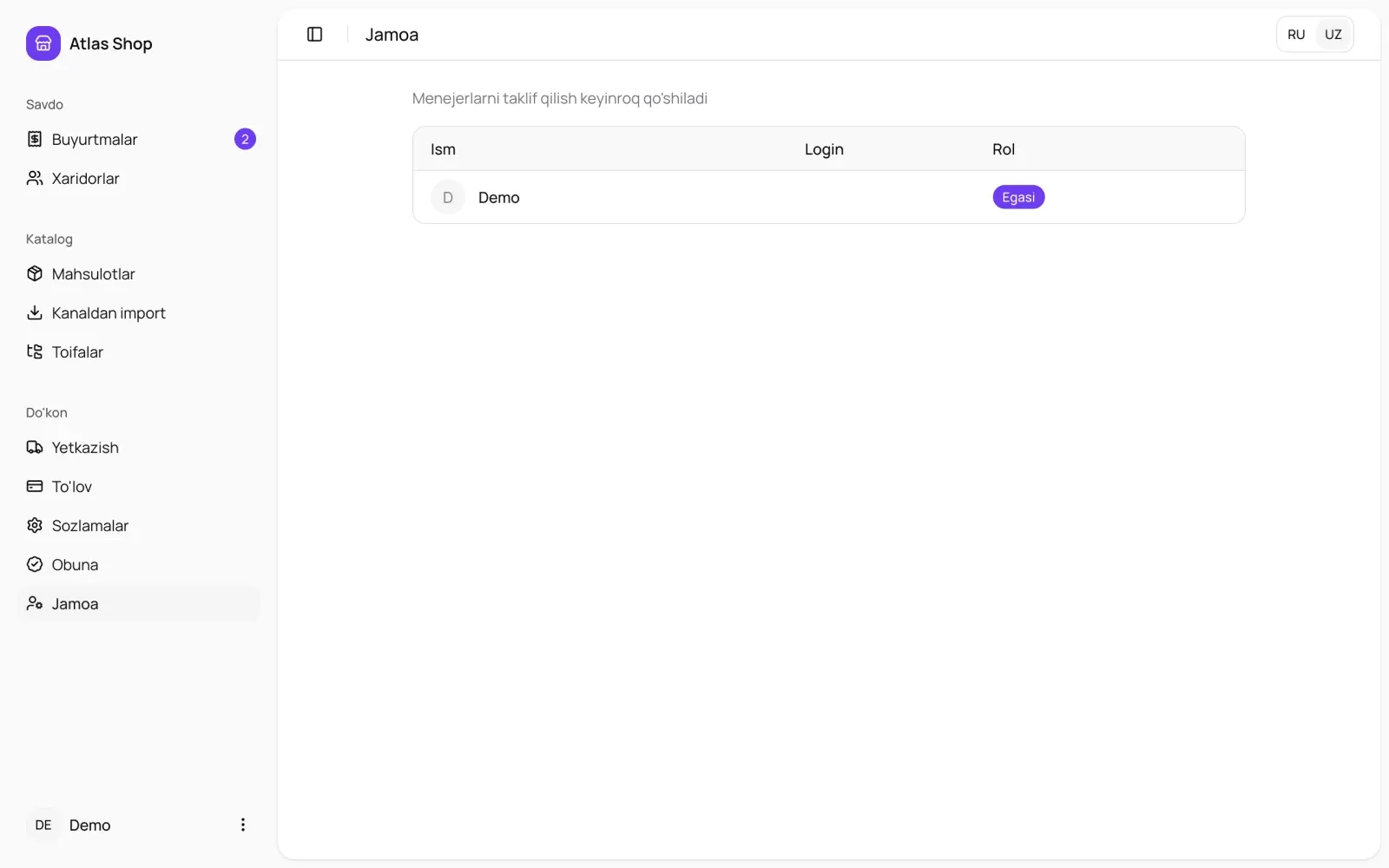Open the To'lov page
1389x868 pixels.
[139, 486]
